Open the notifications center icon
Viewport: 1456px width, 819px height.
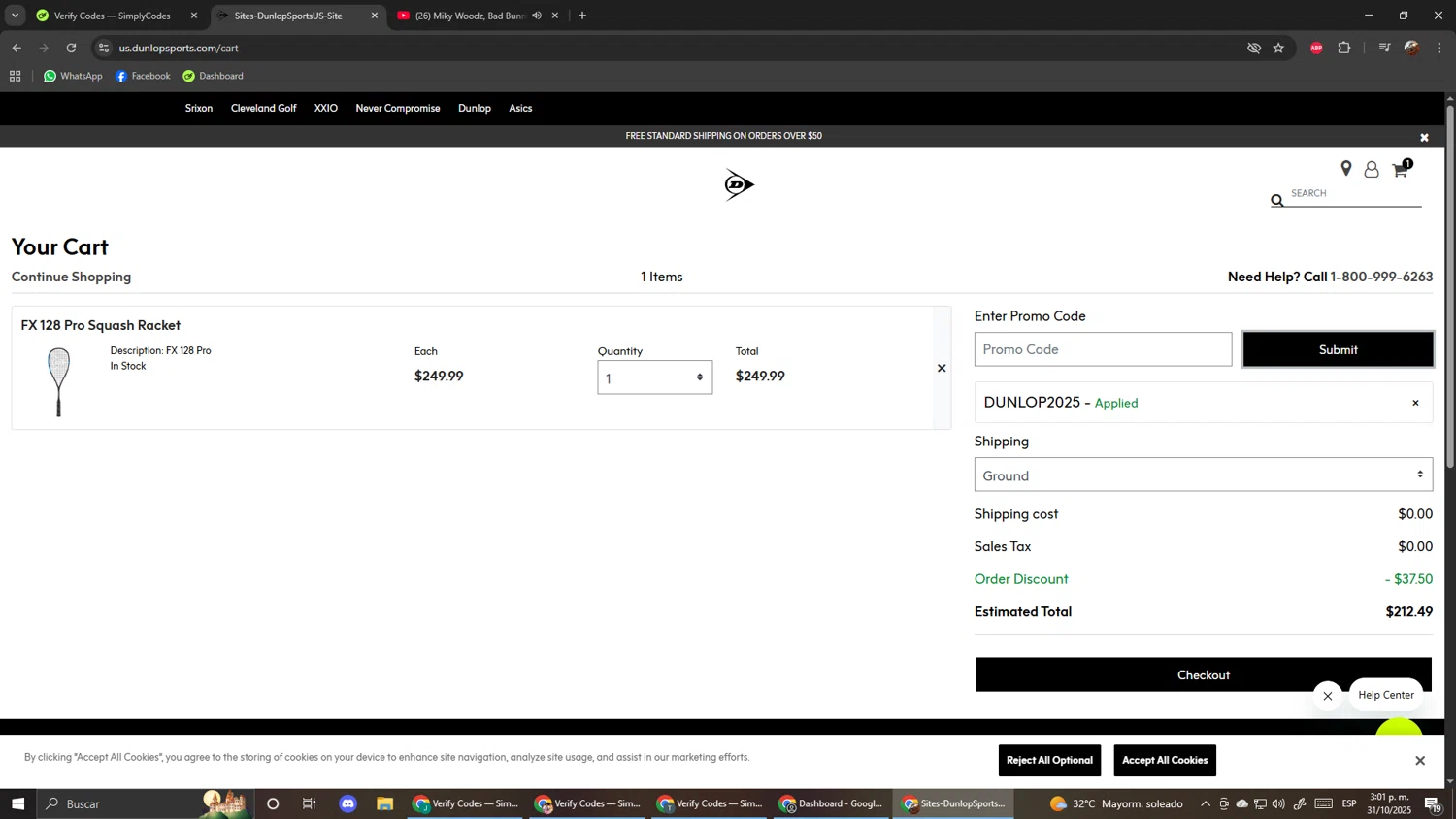(x=1433, y=803)
